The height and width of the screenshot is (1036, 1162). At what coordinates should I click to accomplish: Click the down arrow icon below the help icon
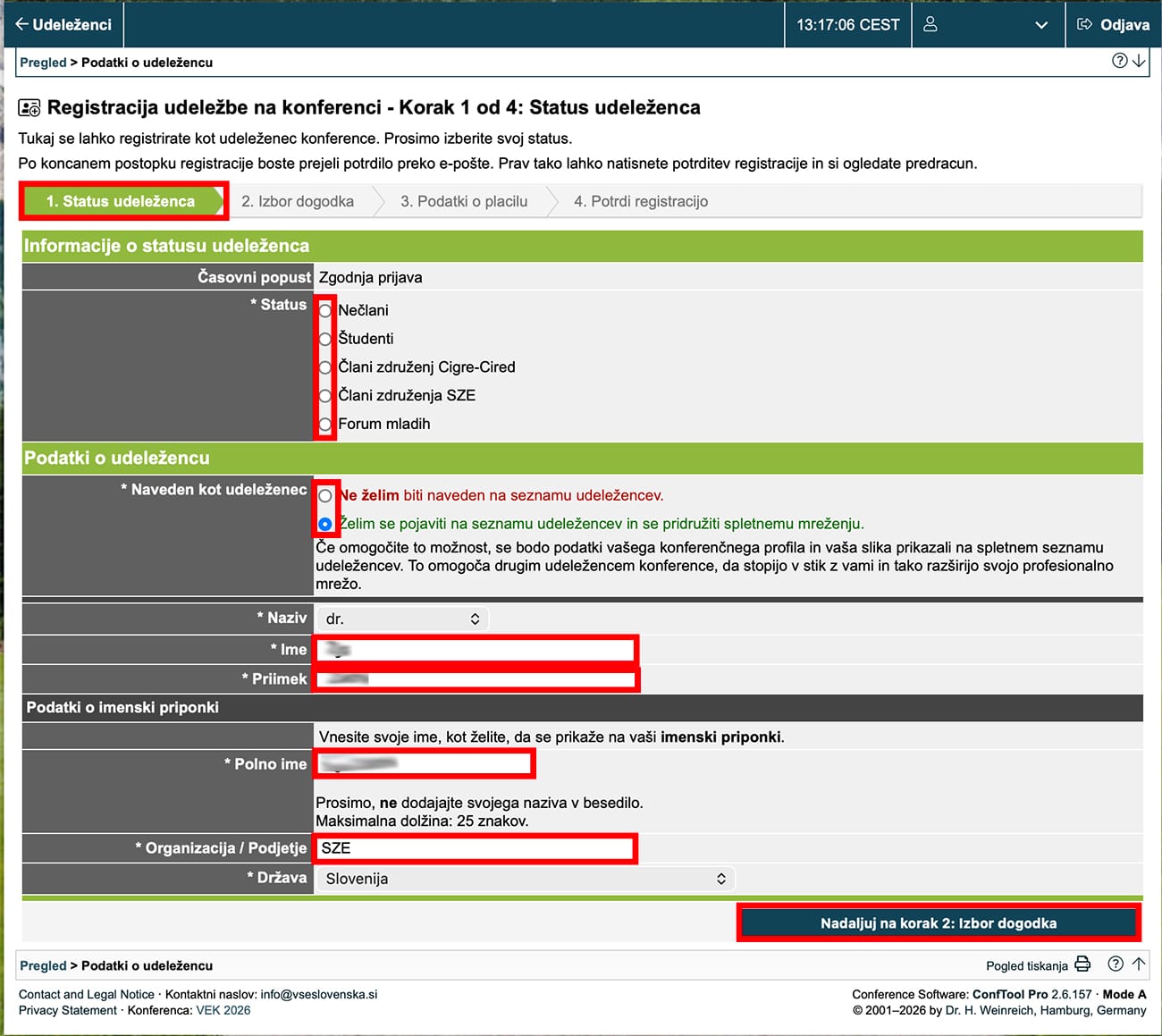1139,62
